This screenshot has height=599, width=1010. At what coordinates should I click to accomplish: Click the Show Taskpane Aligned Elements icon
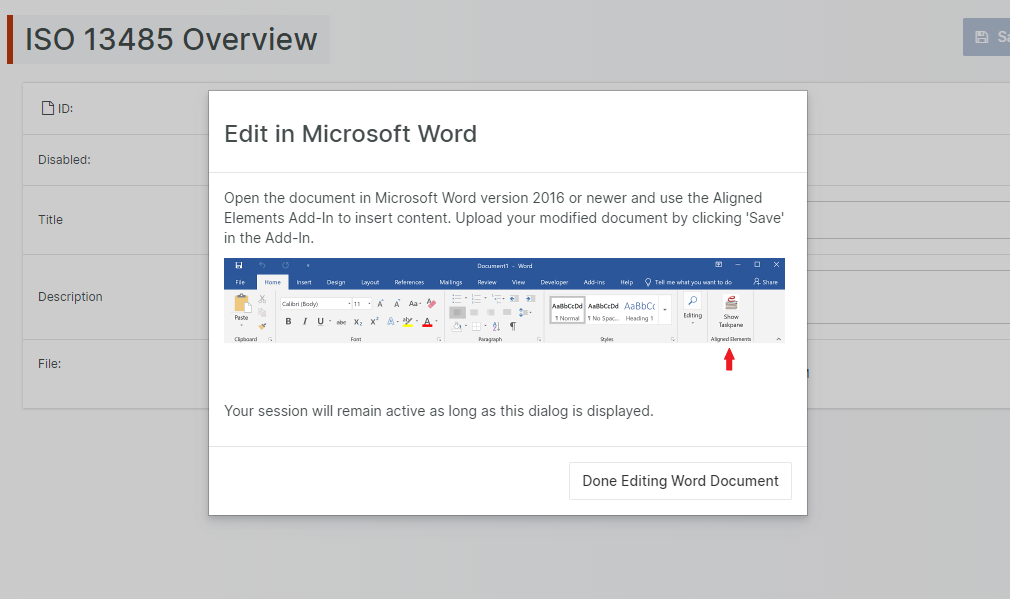[x=730, y=304]
